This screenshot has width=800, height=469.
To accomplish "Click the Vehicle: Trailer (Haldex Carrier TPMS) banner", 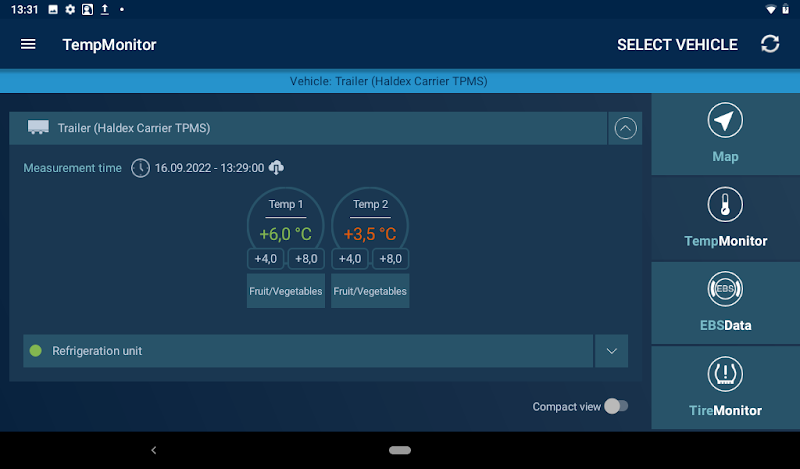I will click(400, 81).
